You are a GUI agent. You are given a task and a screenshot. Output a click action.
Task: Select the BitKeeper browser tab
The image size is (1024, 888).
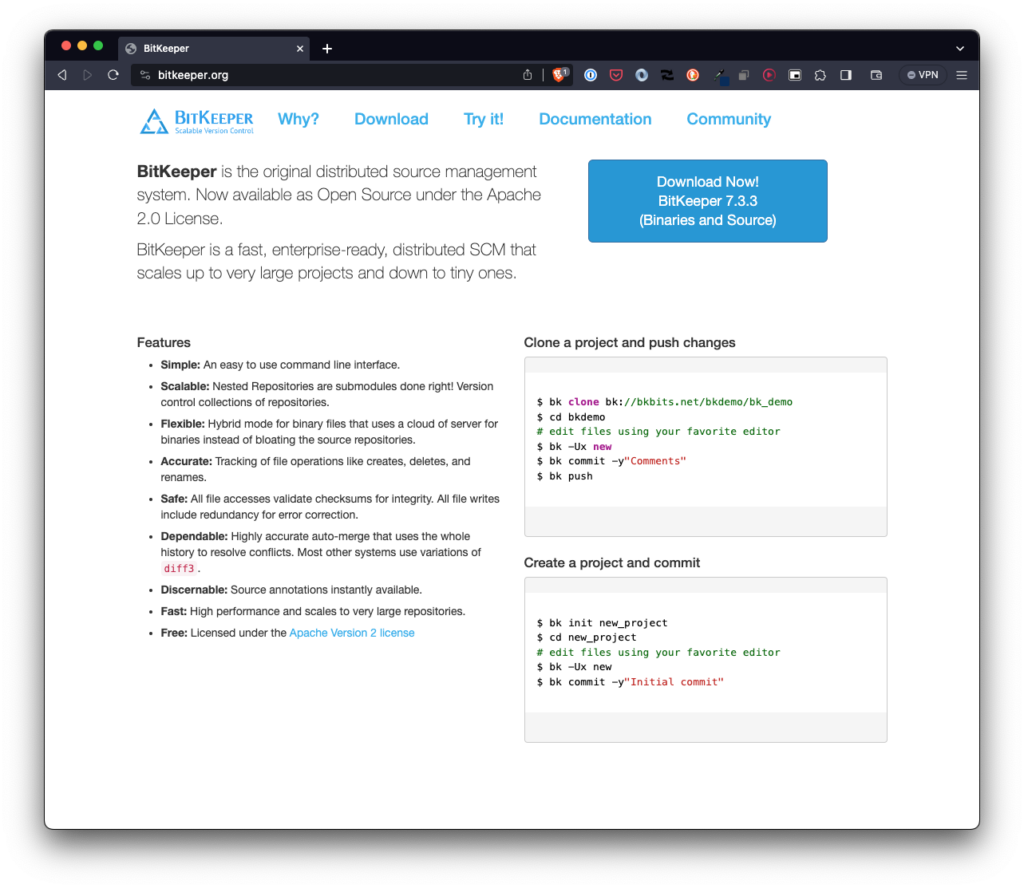coord(214,48)
